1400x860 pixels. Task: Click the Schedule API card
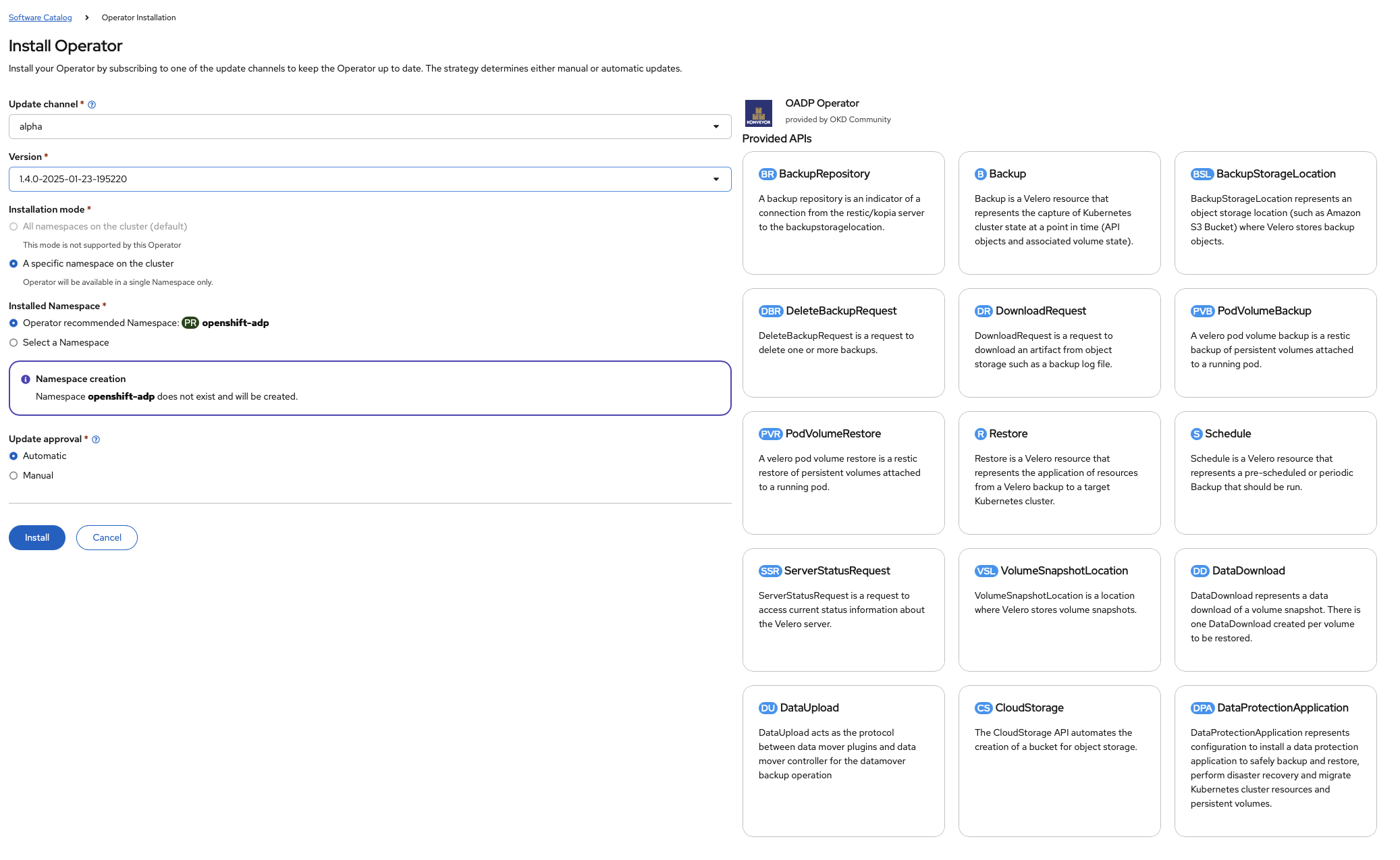(1274, 473)
